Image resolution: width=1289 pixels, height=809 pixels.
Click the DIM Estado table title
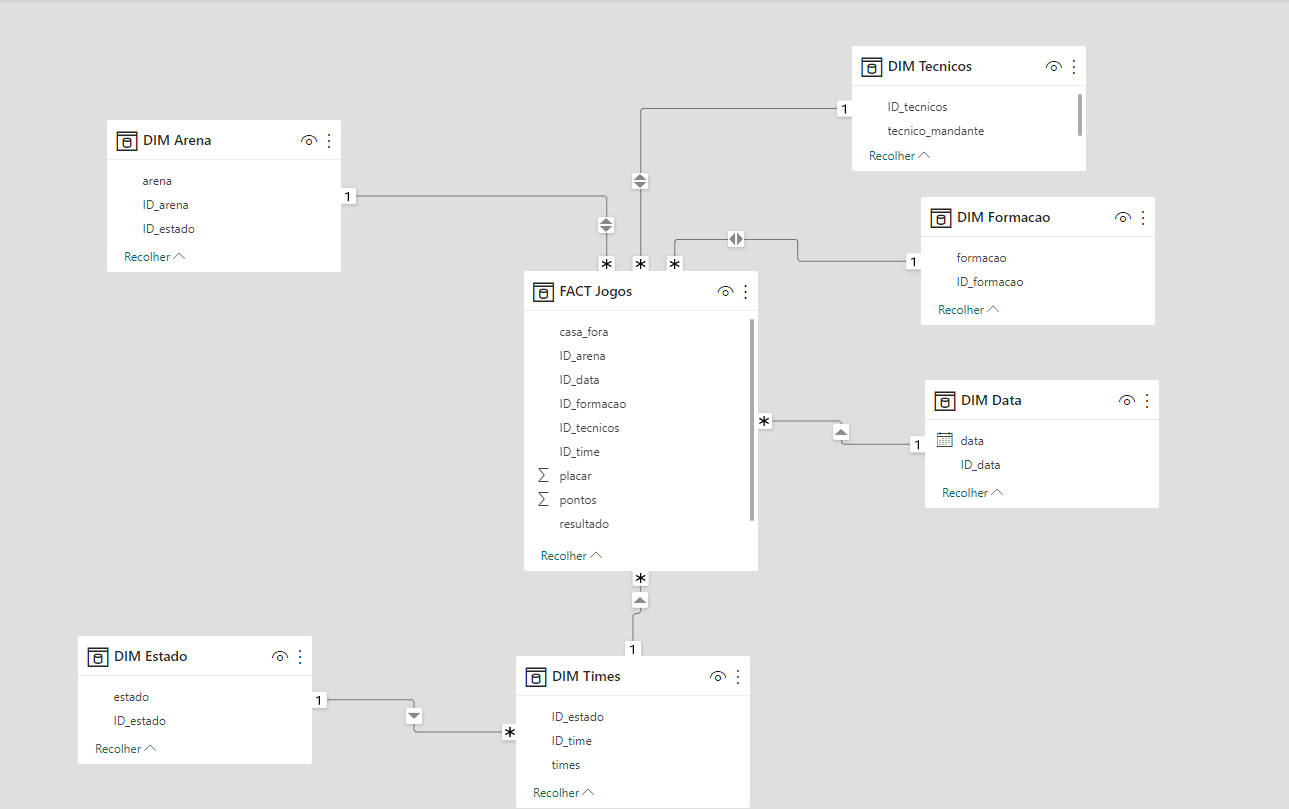click(x=151, y=657)
